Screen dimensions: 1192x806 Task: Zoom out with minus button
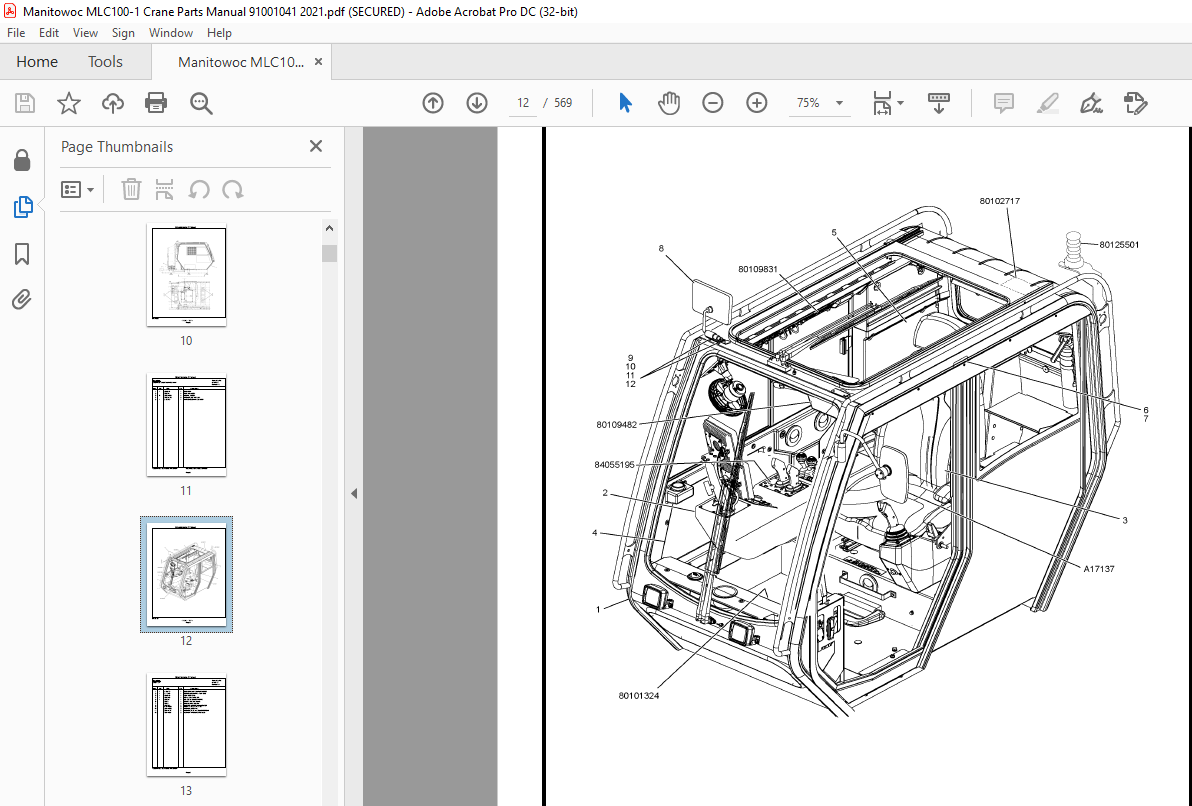pyautogui.click(x=712, y=103)
